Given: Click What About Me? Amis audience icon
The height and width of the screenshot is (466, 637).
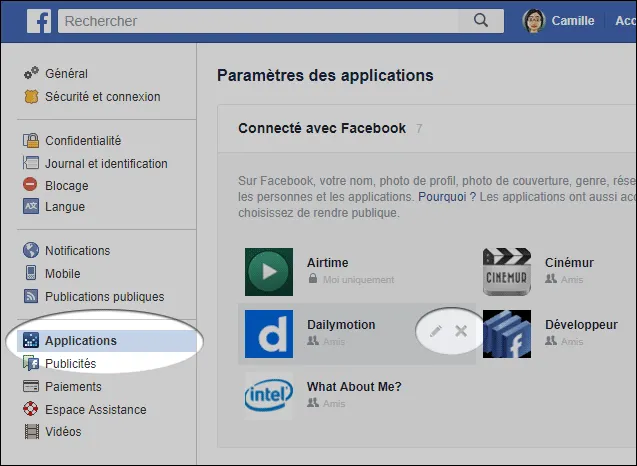Looking at the screenshot, I should (x=313, y=403).
